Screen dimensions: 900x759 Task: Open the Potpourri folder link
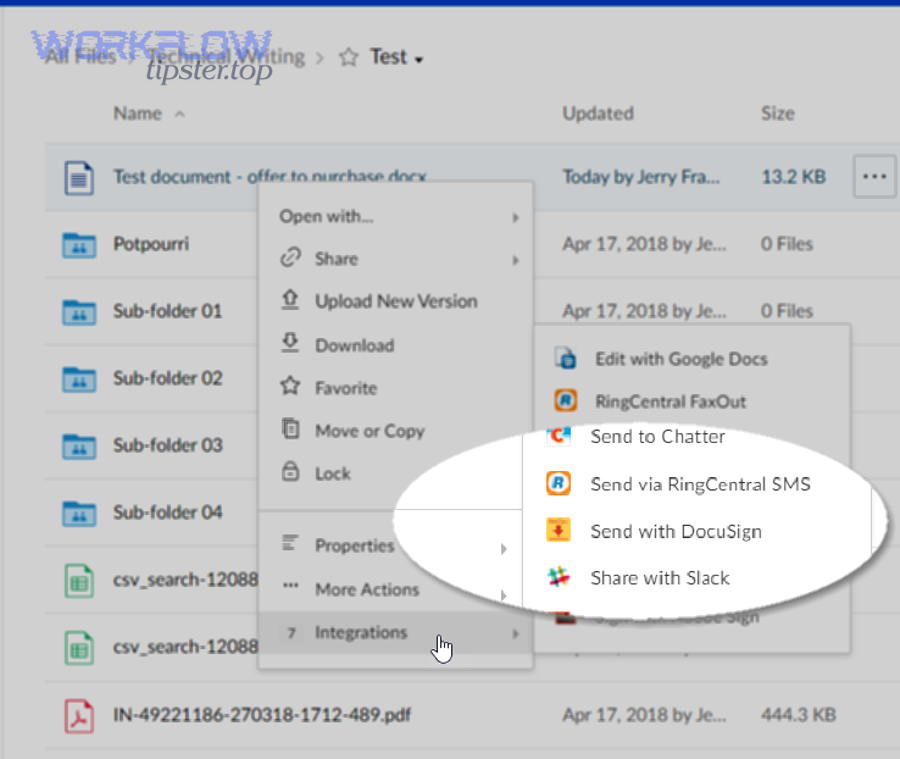(x=151, y=244)
